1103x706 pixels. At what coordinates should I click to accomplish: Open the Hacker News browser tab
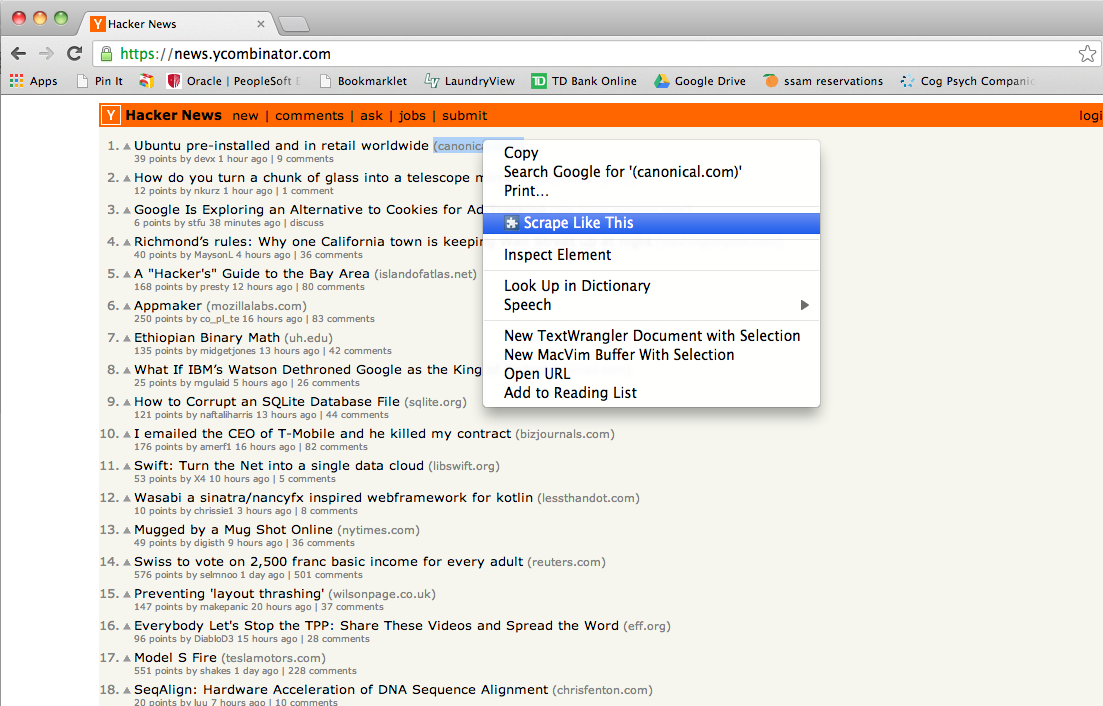pyautogui.click(x=177, y=24)
